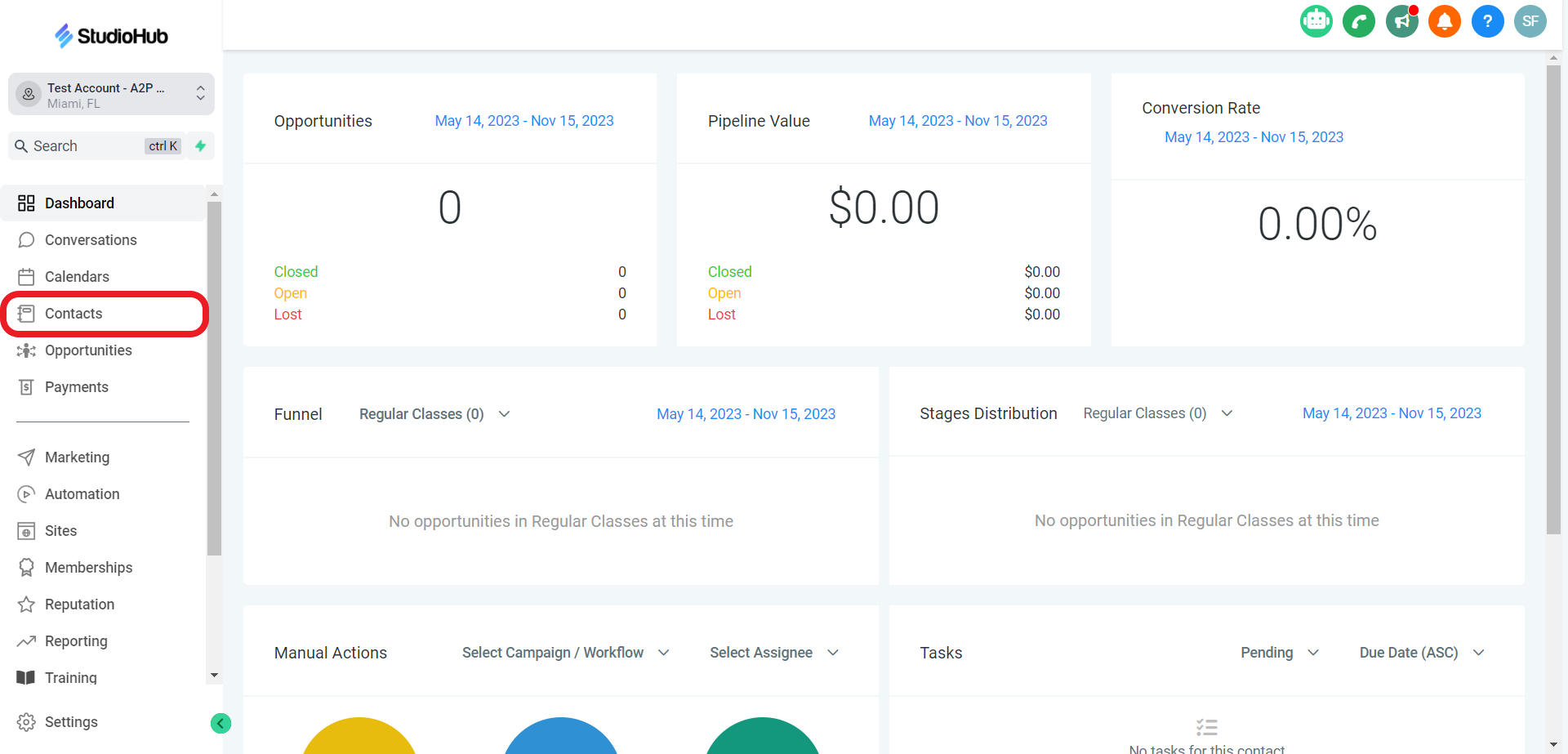The width and height of the screenshot is (1568, 754).
Task: Click Closed label in Opportunities card
Action: click(296, 272)
